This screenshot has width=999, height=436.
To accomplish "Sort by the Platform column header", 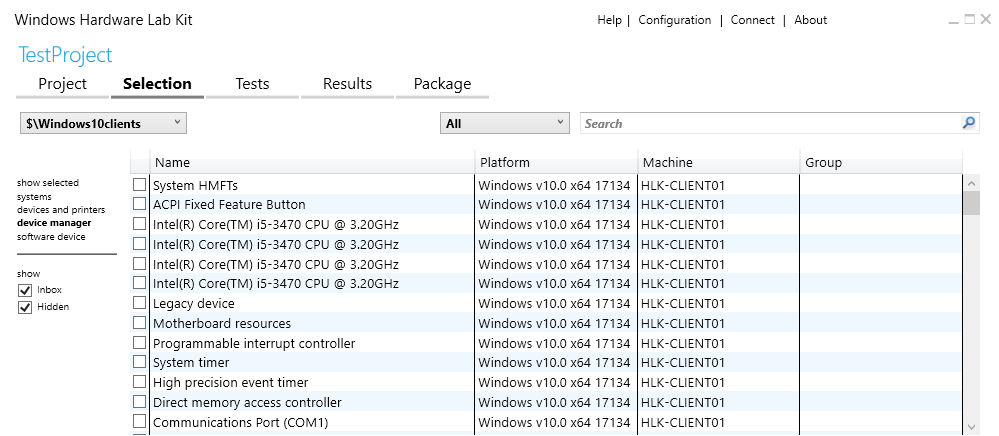I will (x=556, y=163).
